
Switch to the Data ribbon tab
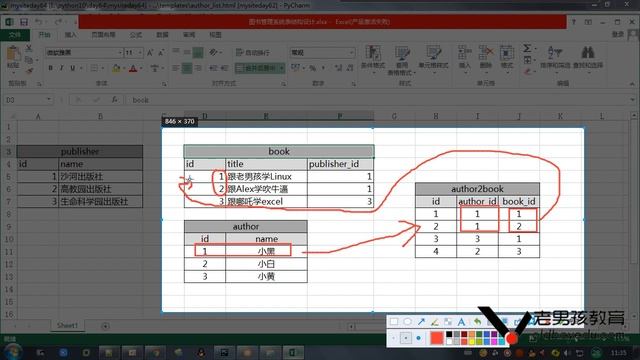point(162,35)
